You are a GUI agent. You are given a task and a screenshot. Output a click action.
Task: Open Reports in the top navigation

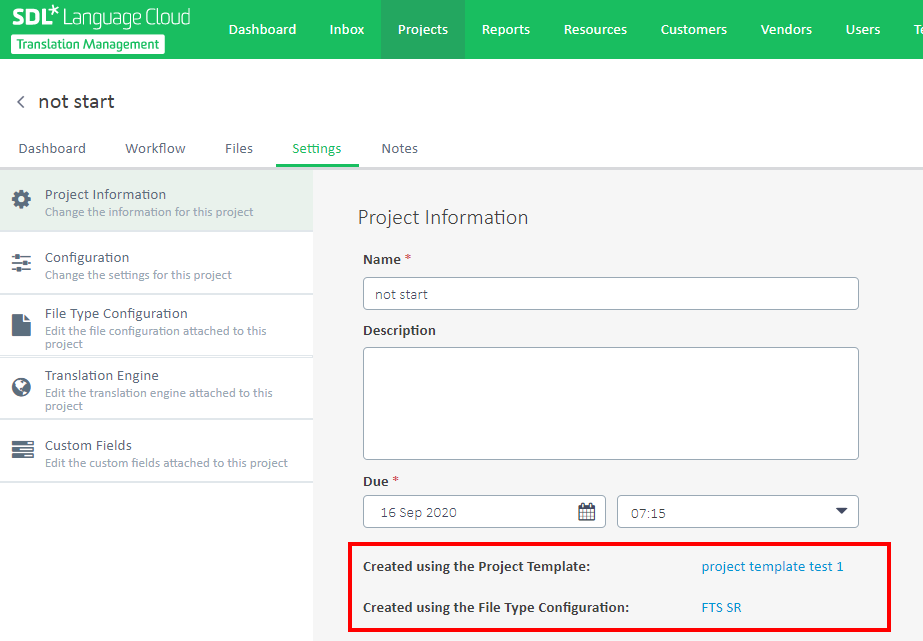[506, 29]
